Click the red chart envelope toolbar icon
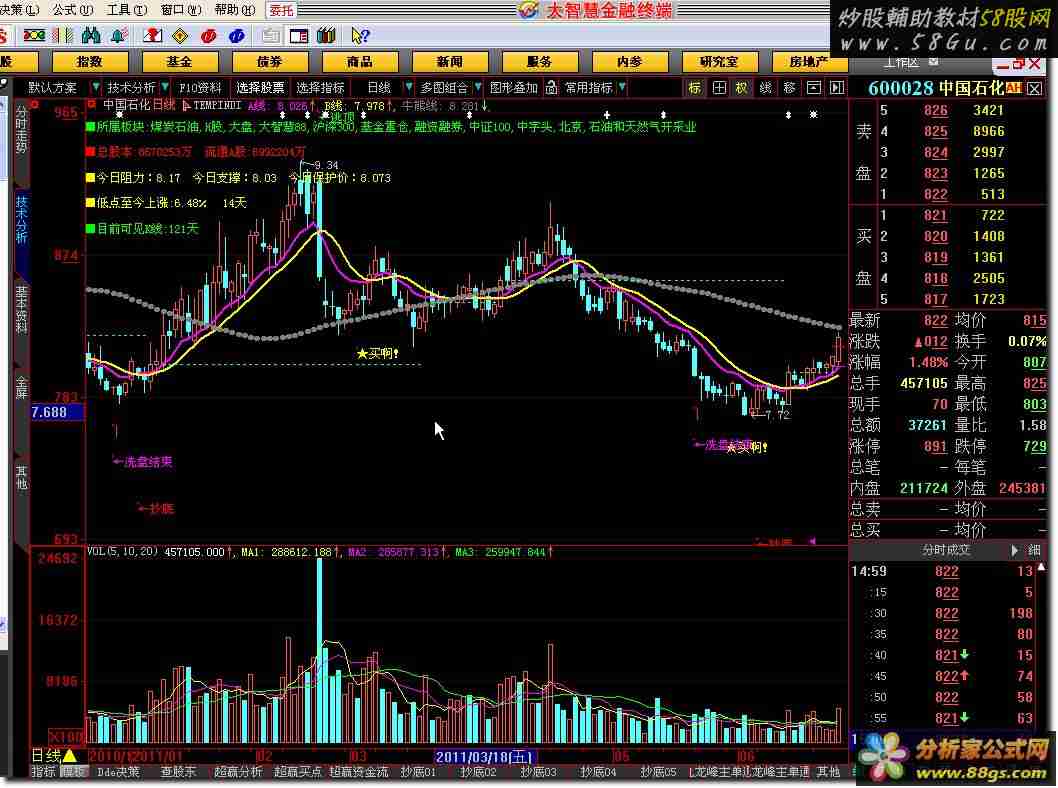Viewport: 1058px width, 788px height. pos(152,36)
